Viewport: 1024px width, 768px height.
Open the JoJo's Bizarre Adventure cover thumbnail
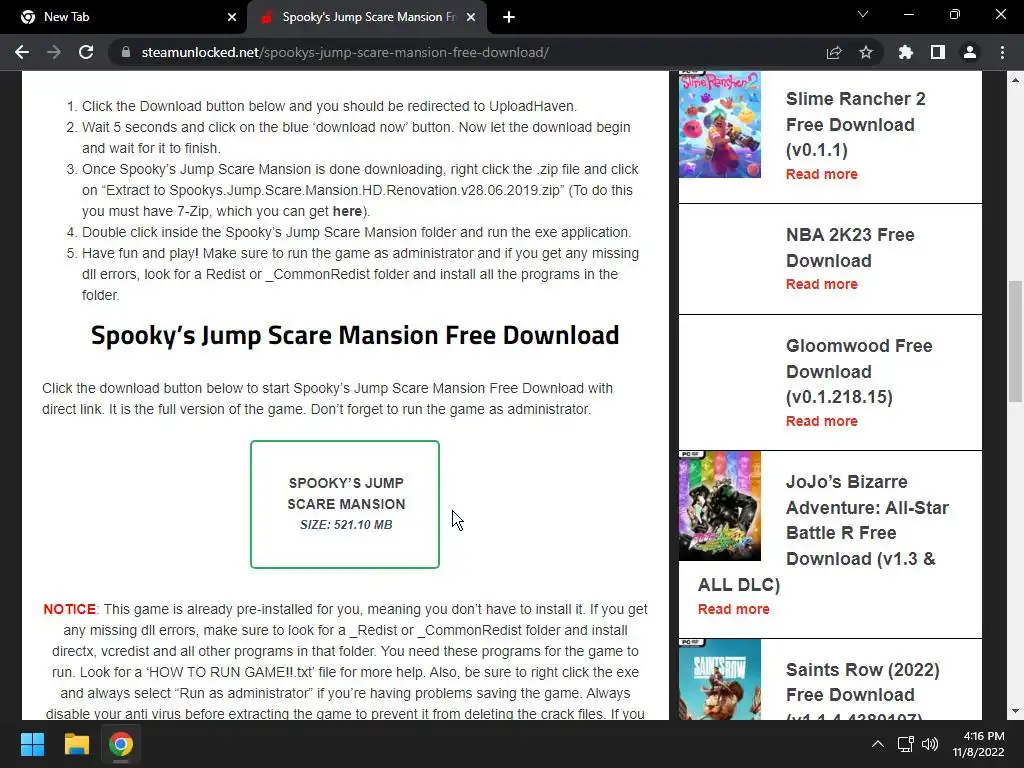point(720,505)
